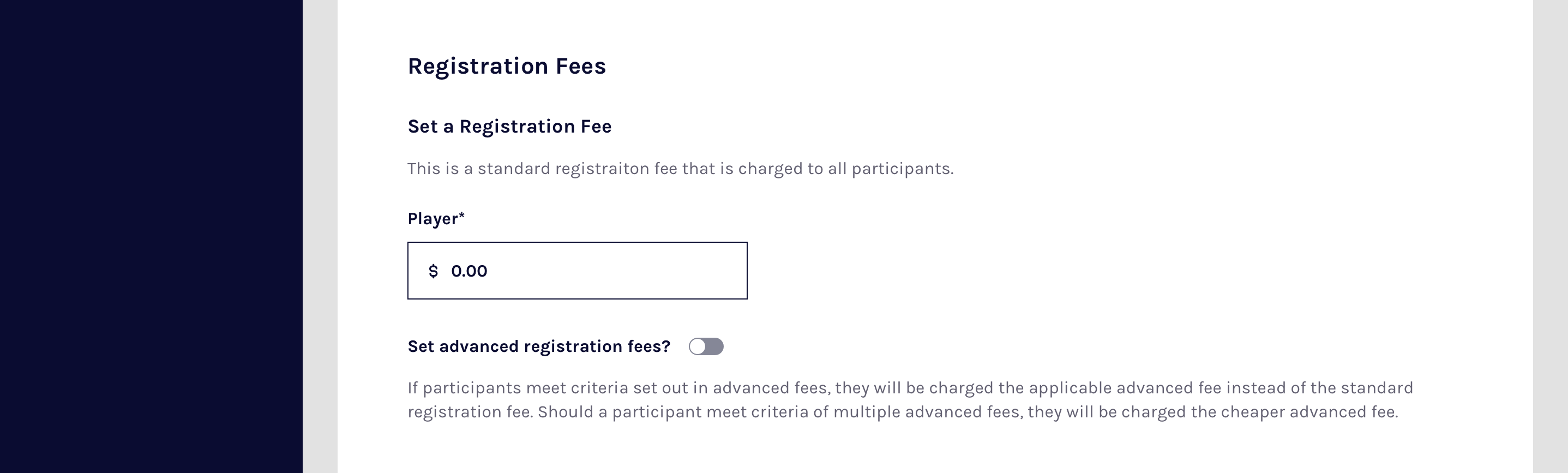Click the 0.00 amount value
The image size is (1568, 473).
(x=468, y=271)
